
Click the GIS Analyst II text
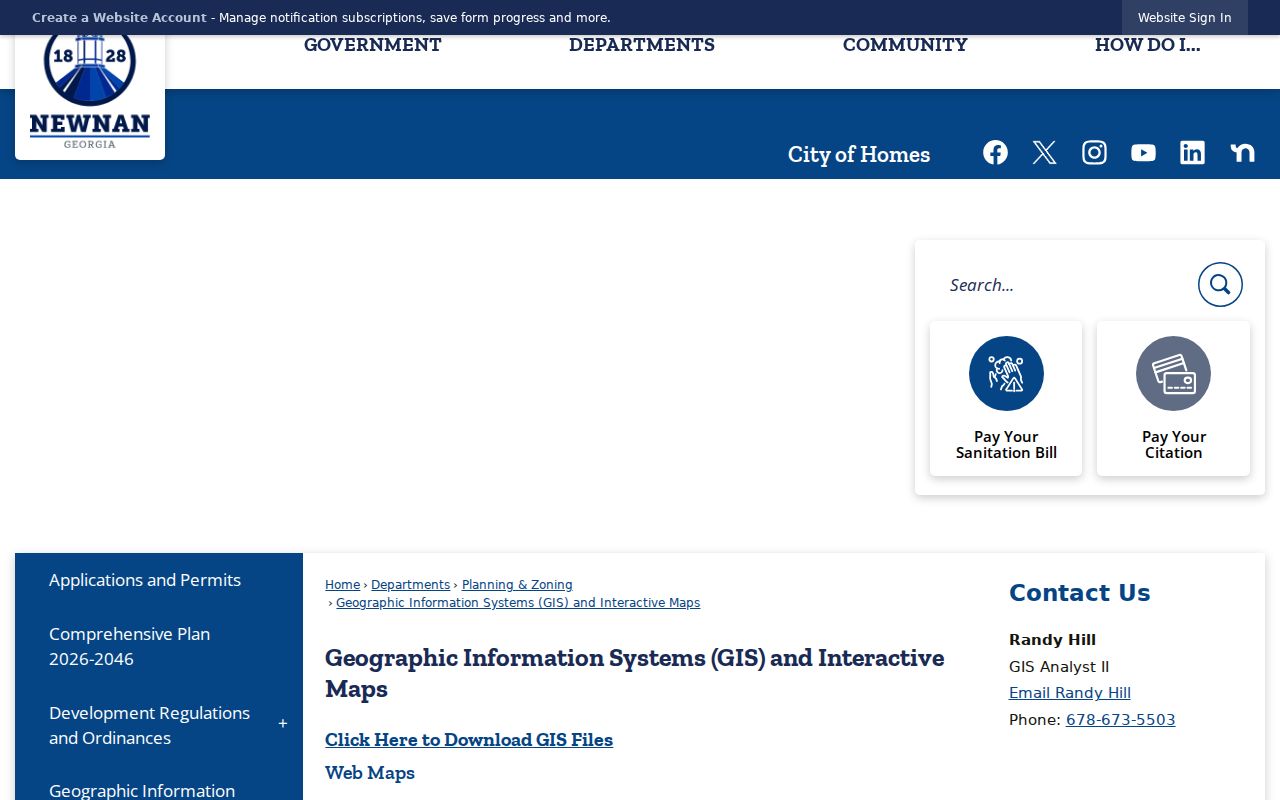(1059, 667)
